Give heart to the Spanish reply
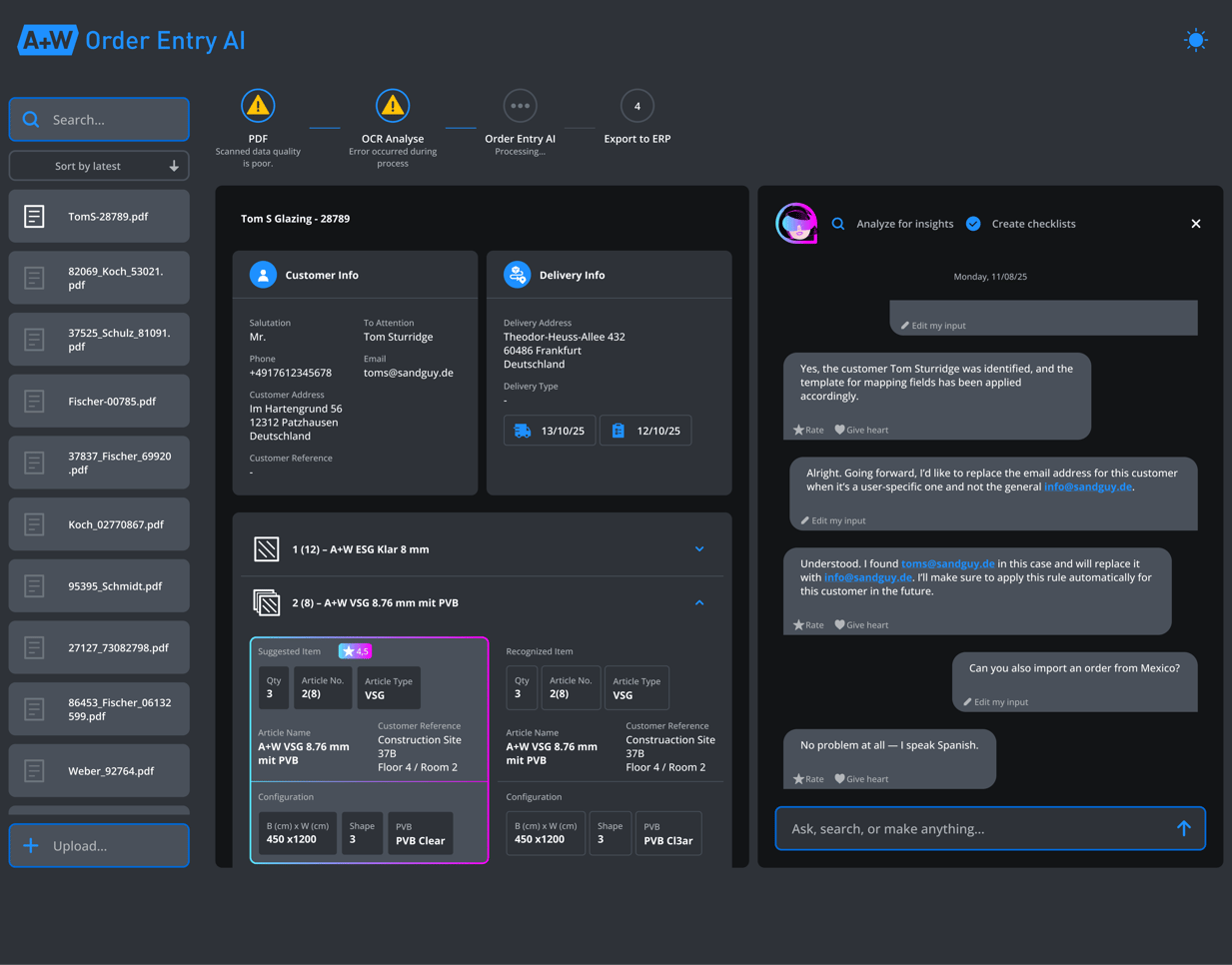 pos(861,779)
